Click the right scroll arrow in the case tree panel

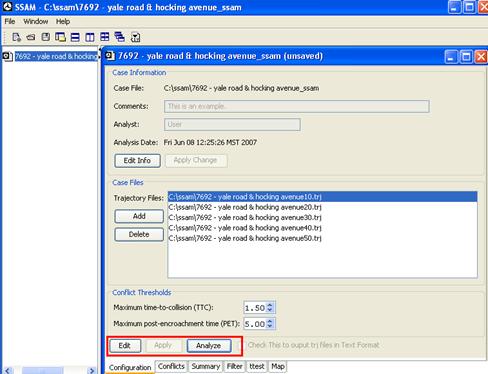point(92,370)
